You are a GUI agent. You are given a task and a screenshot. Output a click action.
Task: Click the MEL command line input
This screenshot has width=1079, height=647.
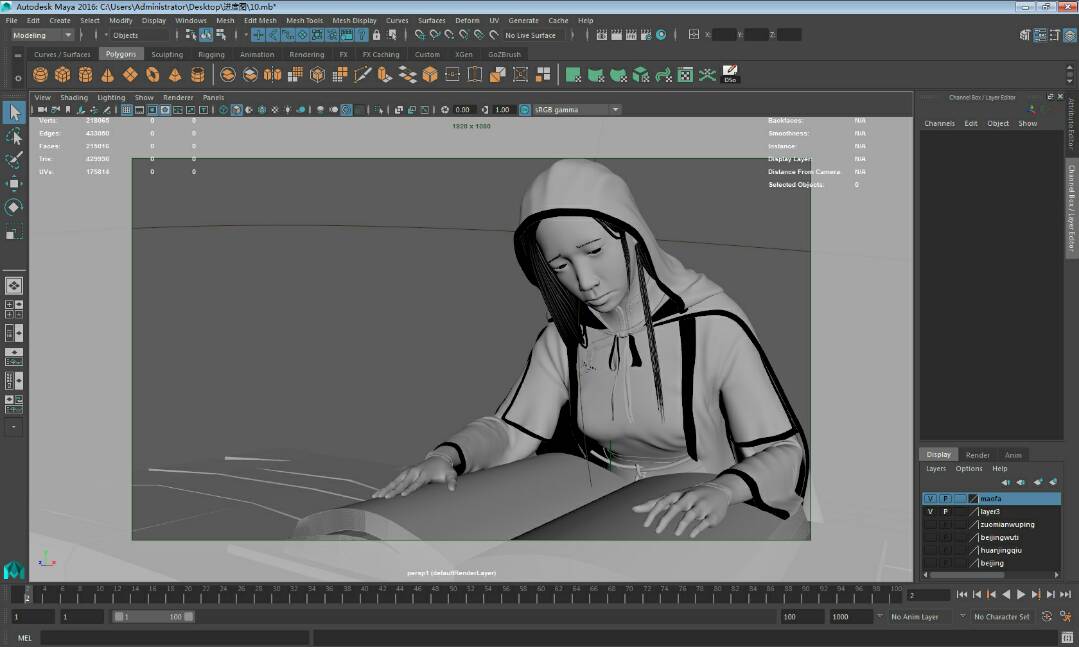(x=174, y=638)
